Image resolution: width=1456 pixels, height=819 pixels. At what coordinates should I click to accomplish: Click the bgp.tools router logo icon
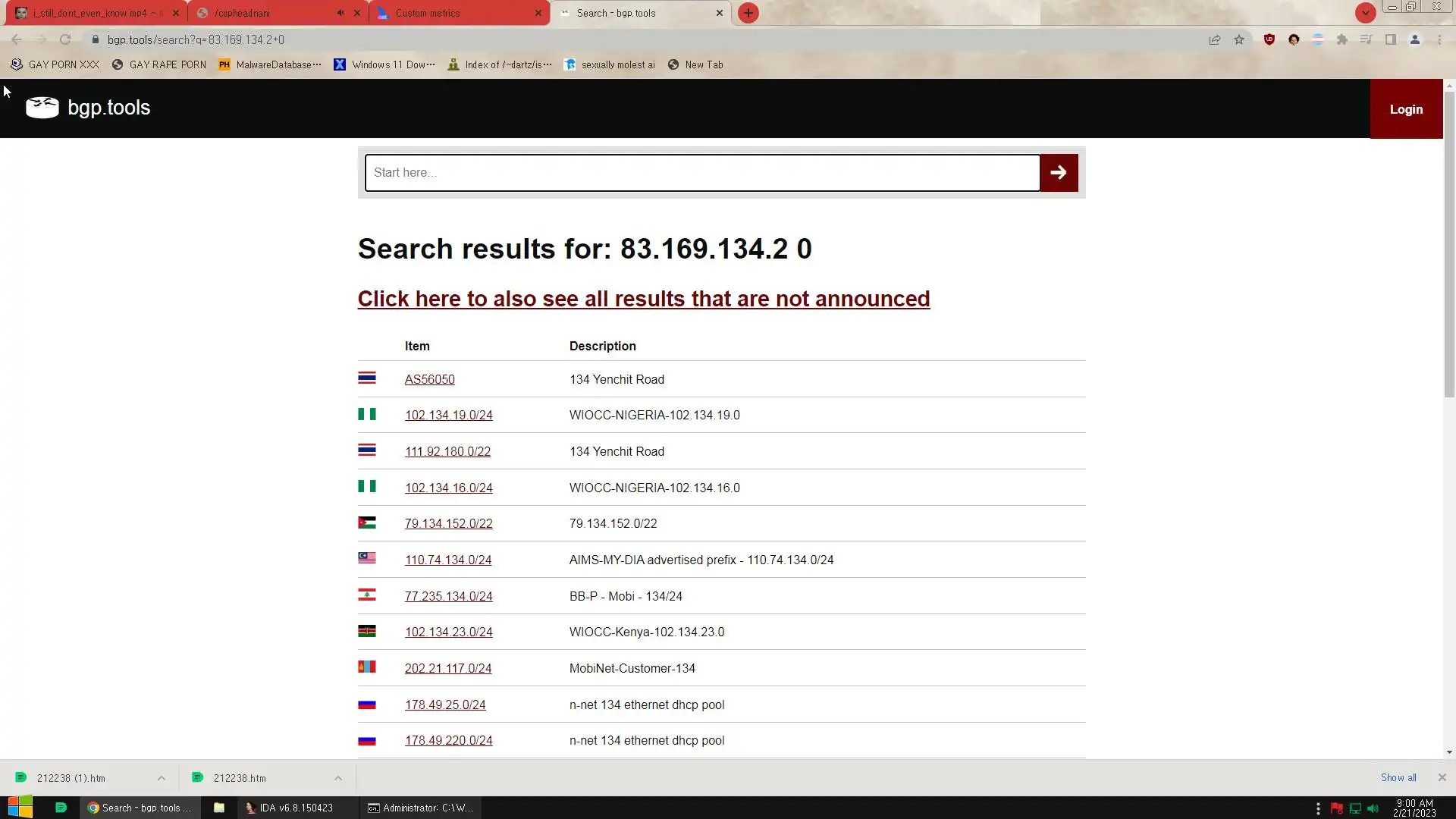point(42,108)
